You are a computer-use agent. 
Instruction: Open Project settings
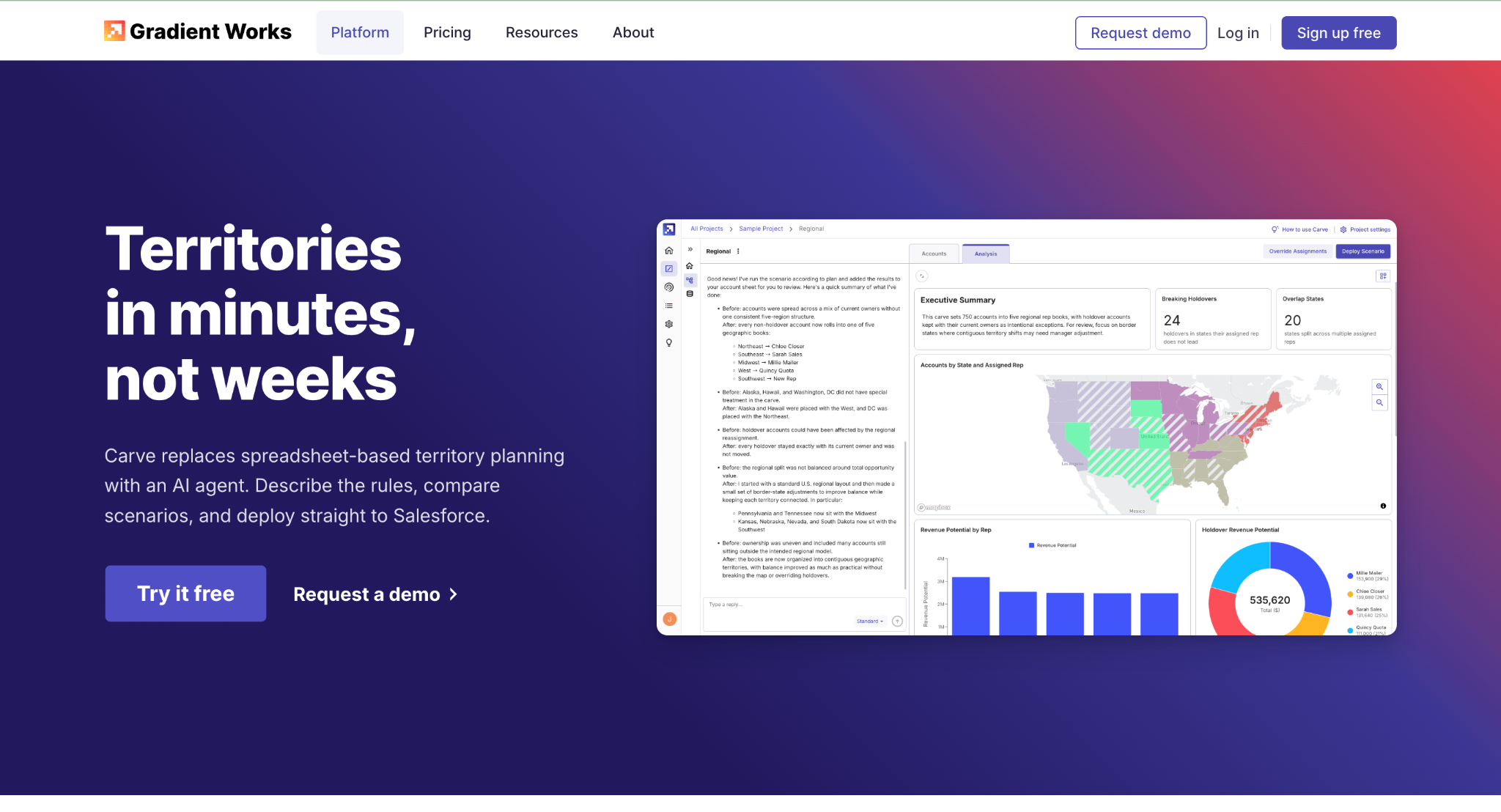(x=1365, y=229)
